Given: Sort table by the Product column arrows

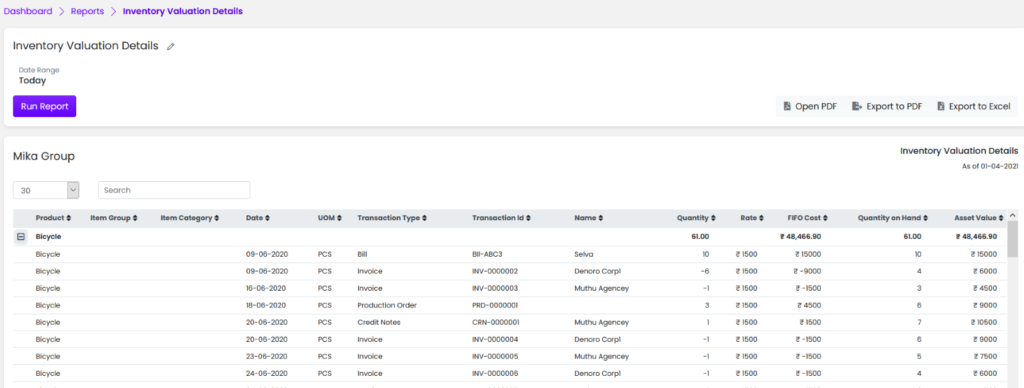Looking at the screenshot, I should click(x=69, y=218).
